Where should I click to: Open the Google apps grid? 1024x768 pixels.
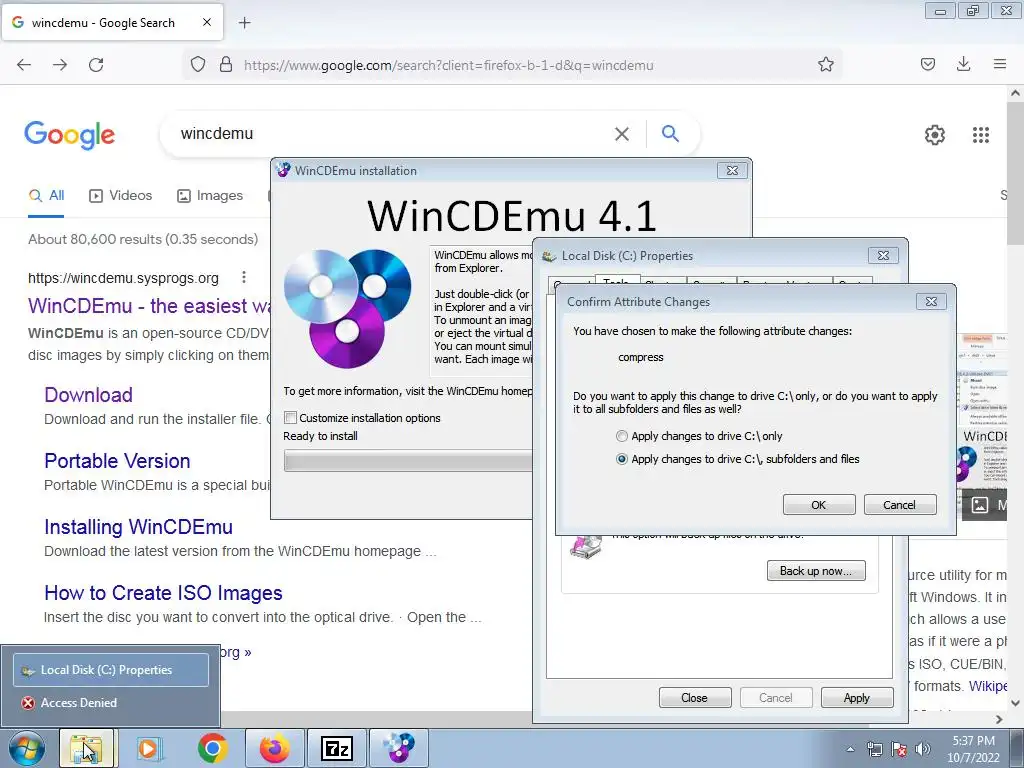tap(980, 135)
